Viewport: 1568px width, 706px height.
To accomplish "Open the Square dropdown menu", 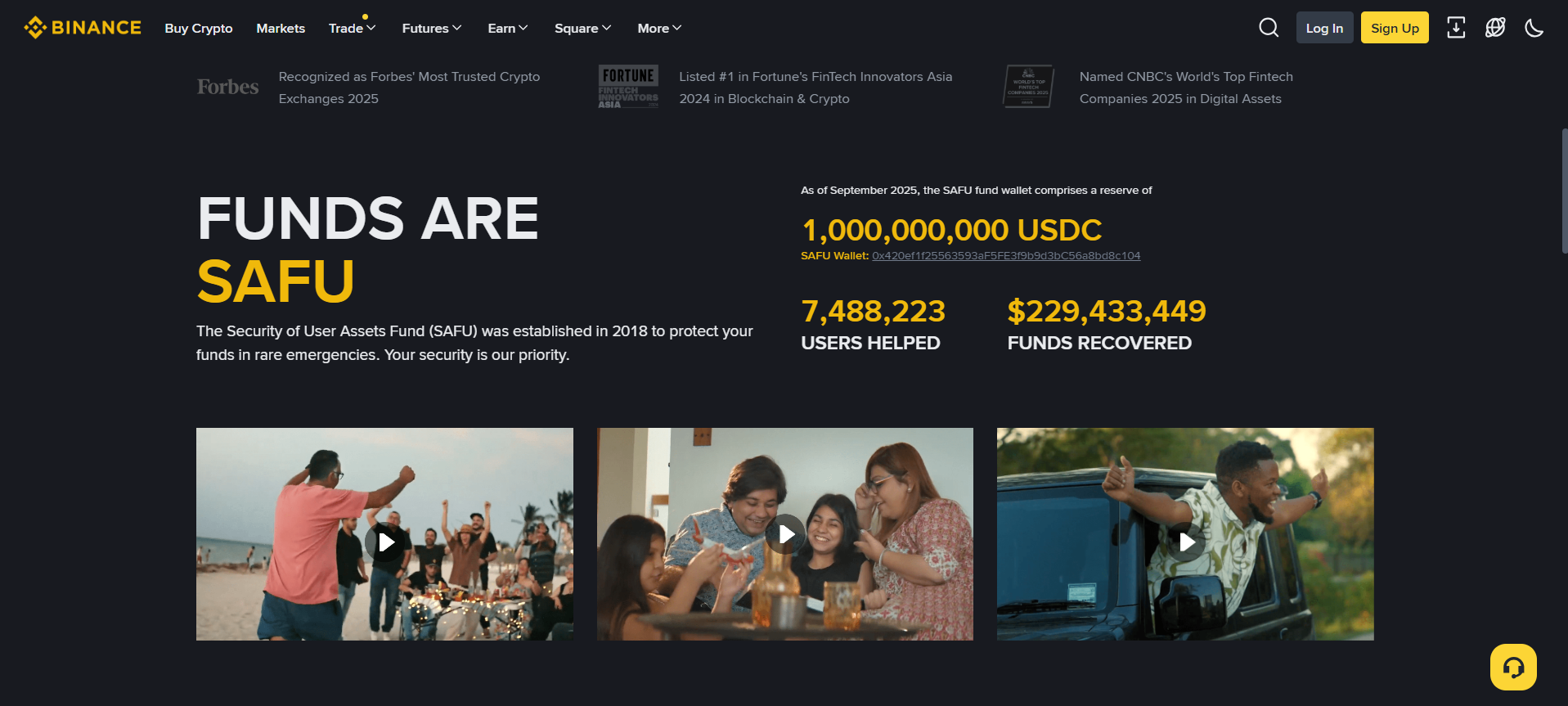I will [582, 29].
